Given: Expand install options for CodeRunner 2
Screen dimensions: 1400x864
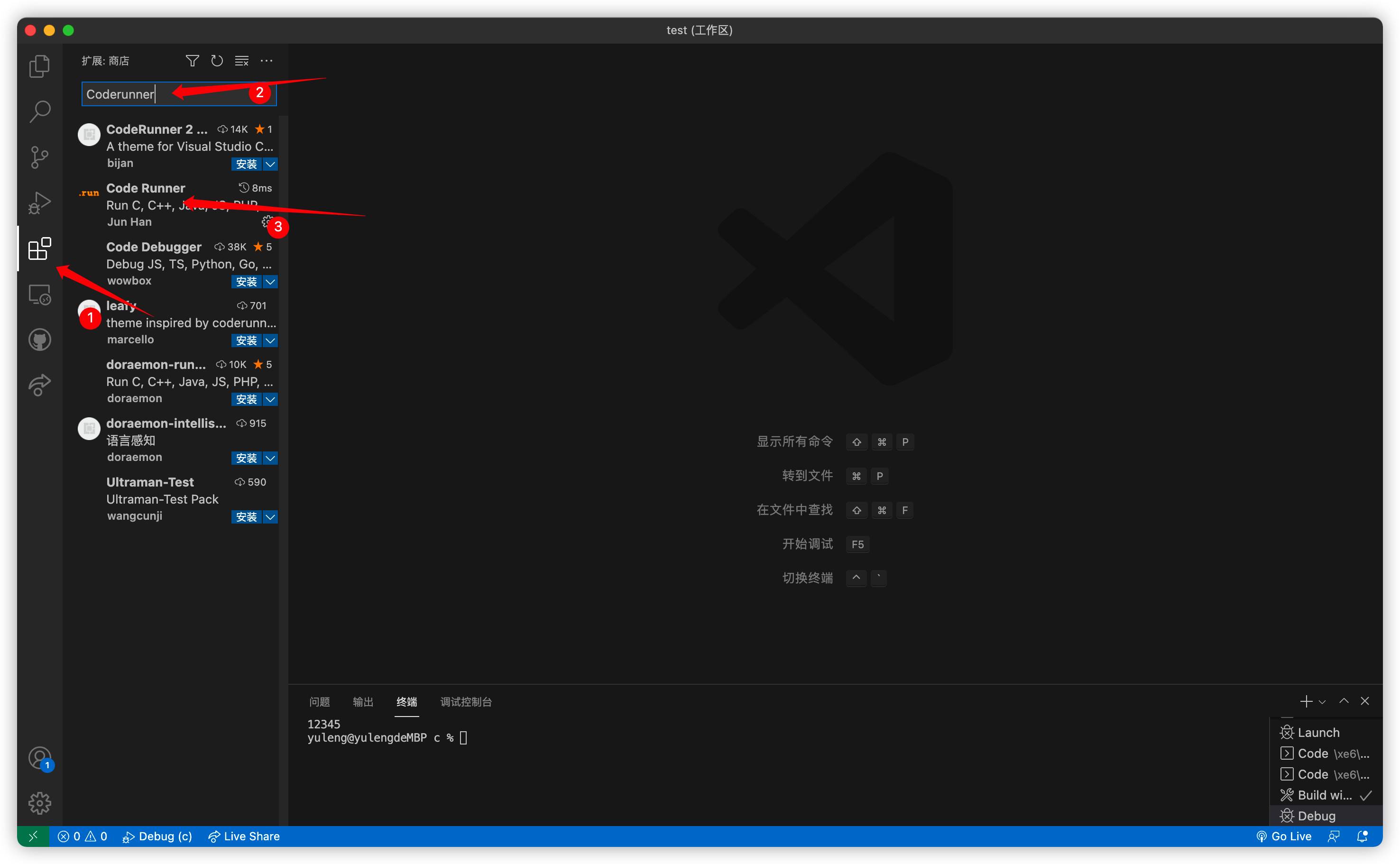Looking at the screenshot, I should (x=270, y=164).
